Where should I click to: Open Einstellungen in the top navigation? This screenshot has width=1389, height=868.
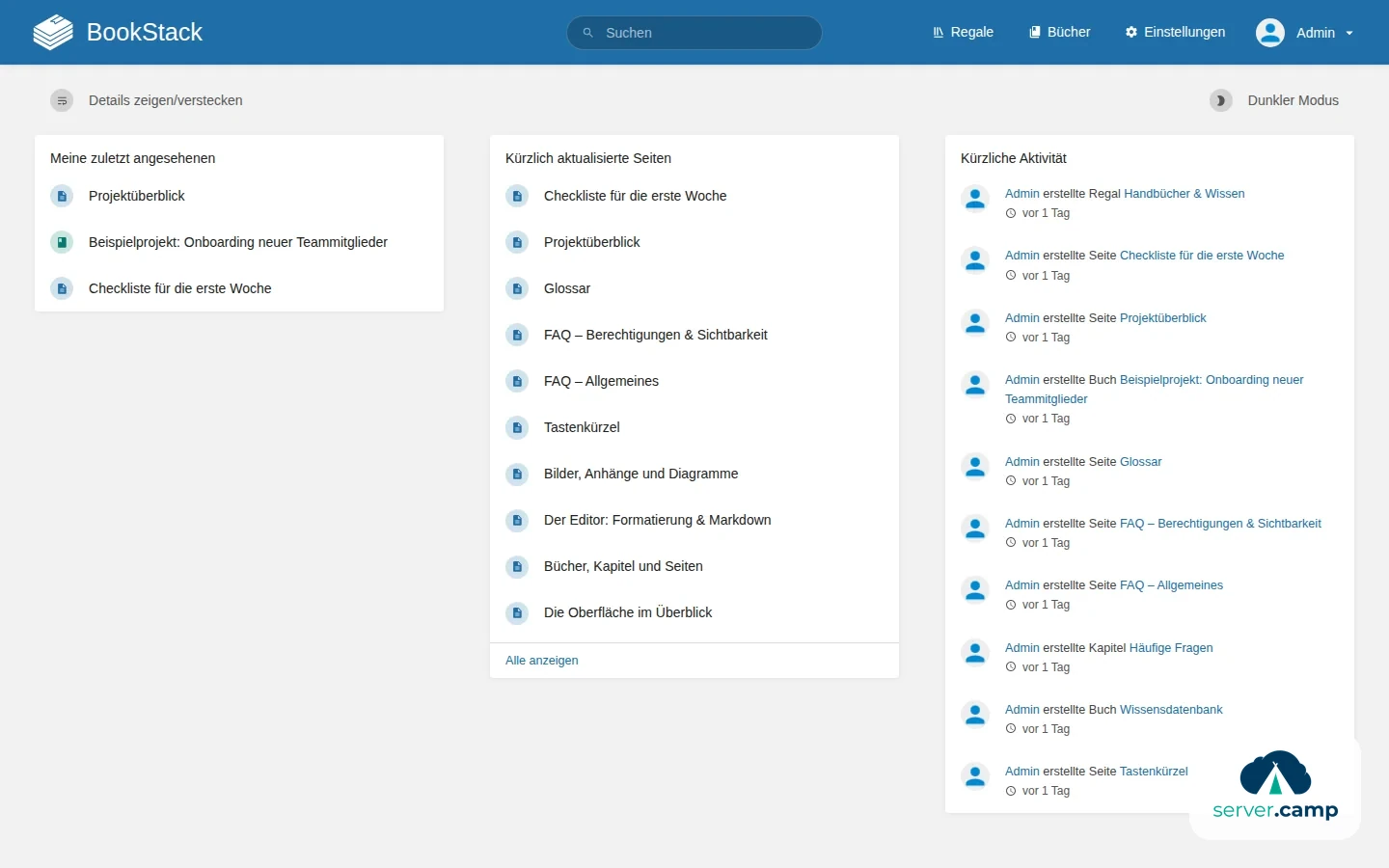point(1175,32)
